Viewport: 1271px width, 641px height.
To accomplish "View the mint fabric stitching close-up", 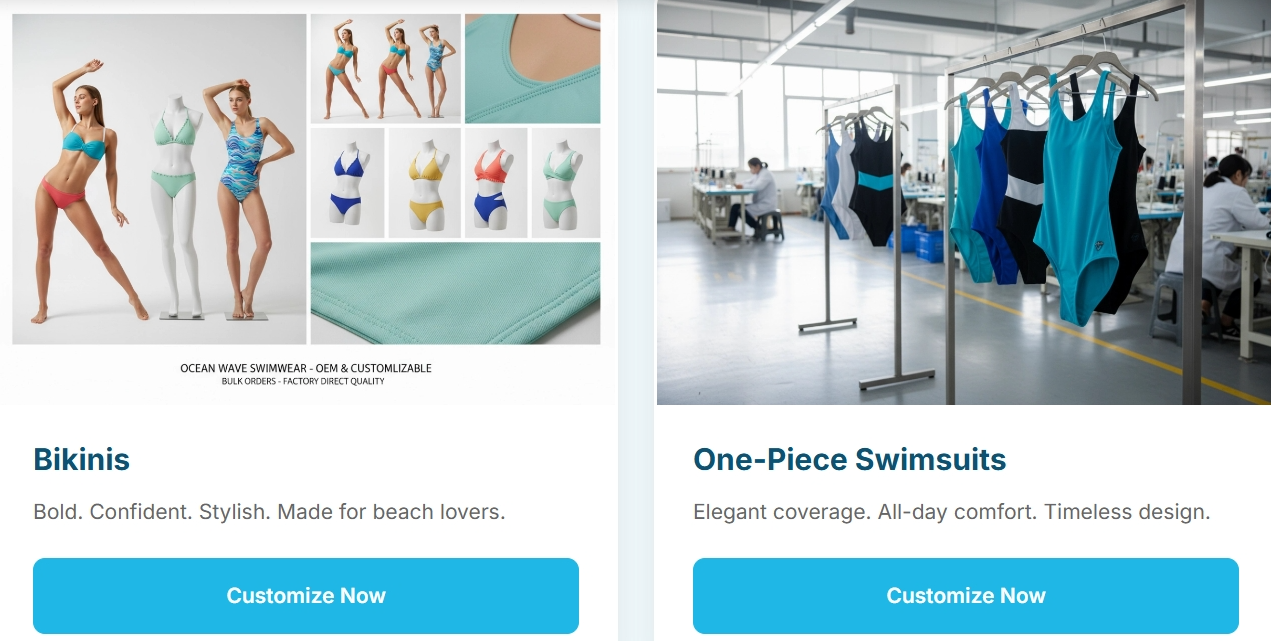I will pos(456,293).
